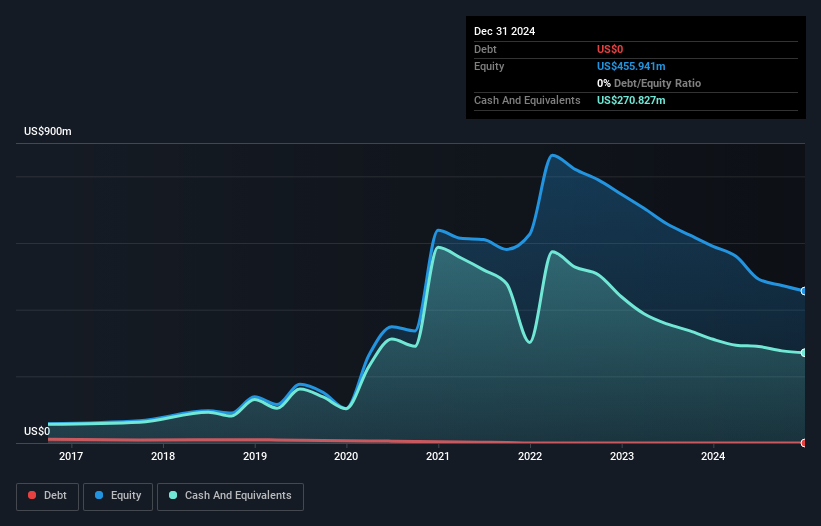Click the 0% Debt/Equity Ratio text
The width and height of the screenshot is (821, 526).
[649, 83]
